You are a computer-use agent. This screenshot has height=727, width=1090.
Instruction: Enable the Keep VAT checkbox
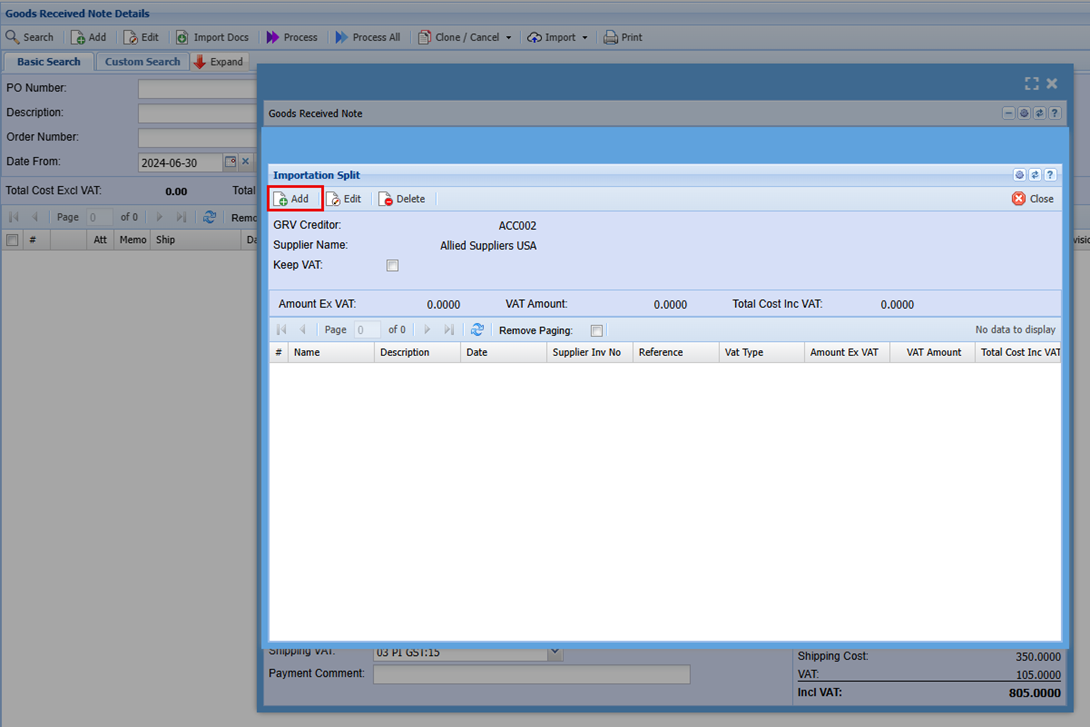392,266
